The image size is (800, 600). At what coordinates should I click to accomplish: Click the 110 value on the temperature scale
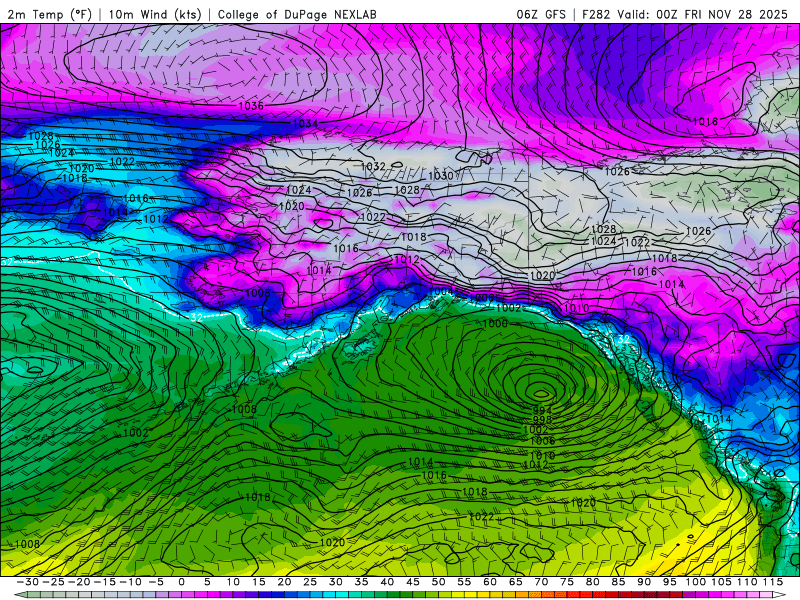click(747, 582)
